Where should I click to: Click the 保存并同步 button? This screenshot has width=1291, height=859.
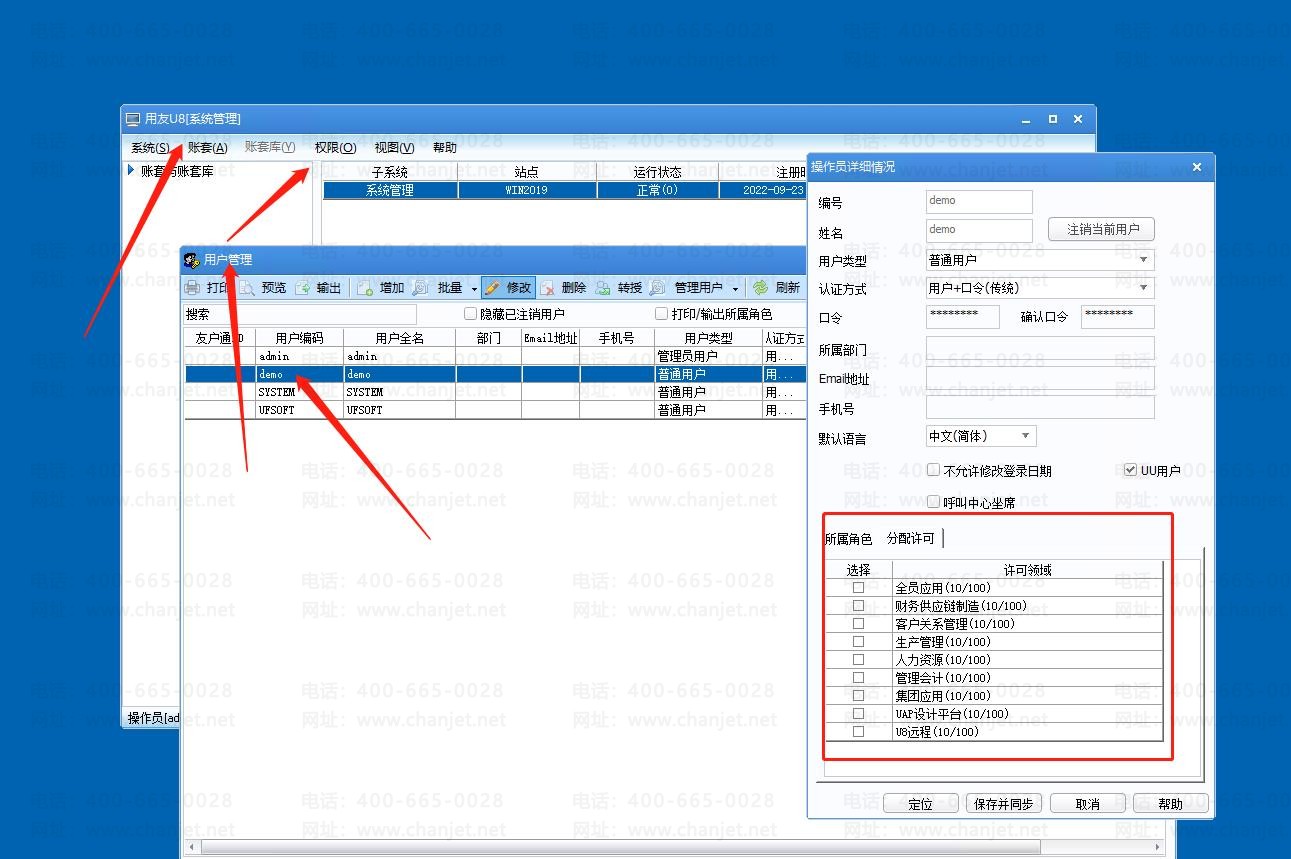[1005, 804]
